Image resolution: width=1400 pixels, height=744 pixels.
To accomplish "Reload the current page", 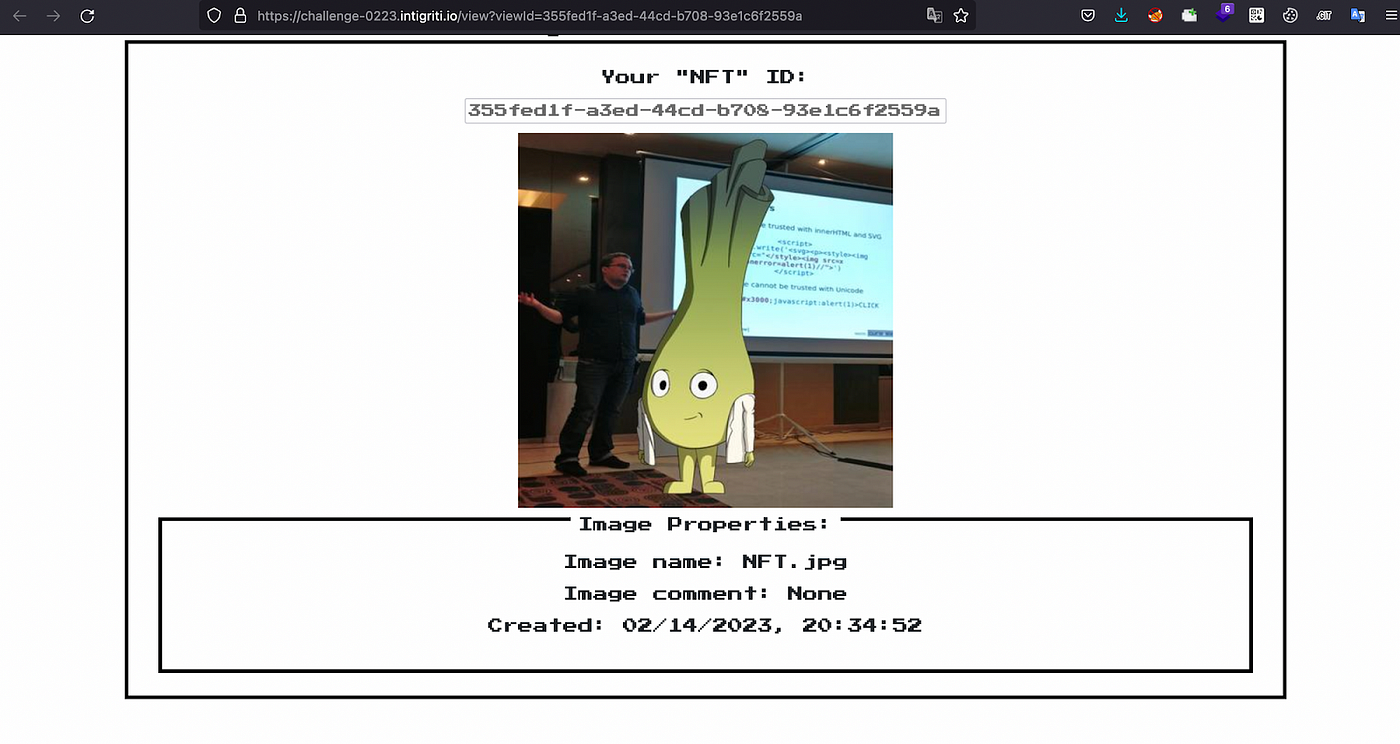I will click(x=87, y=16).
